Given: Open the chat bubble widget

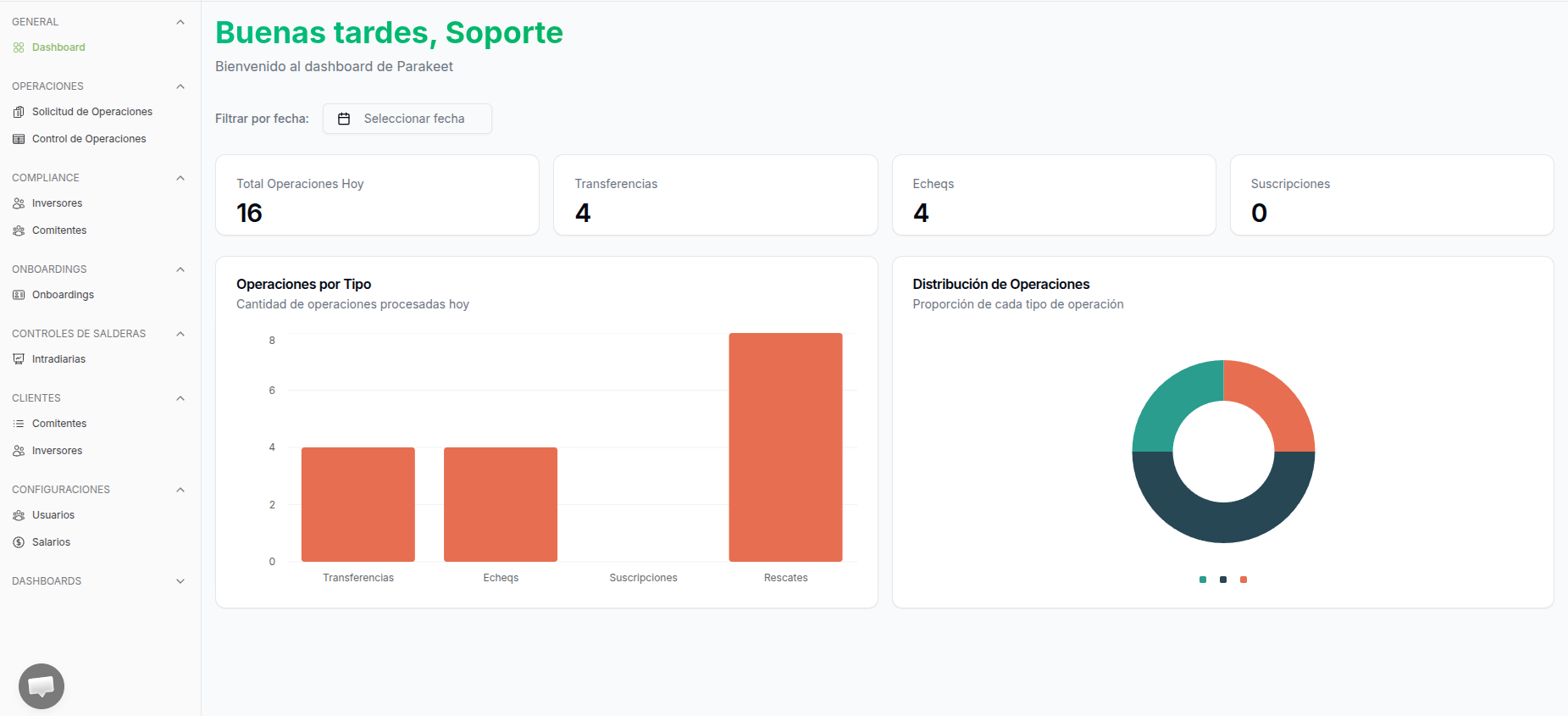Looking at the screenshot, I should [42, 686].
